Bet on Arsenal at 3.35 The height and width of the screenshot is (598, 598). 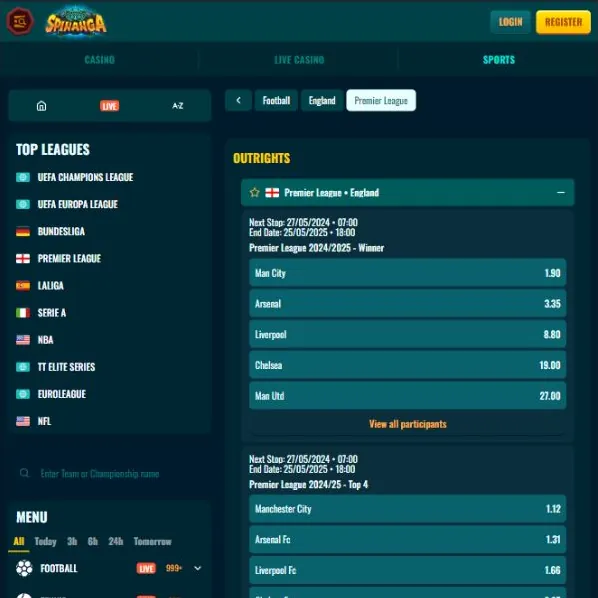click(x=407, y=304)
